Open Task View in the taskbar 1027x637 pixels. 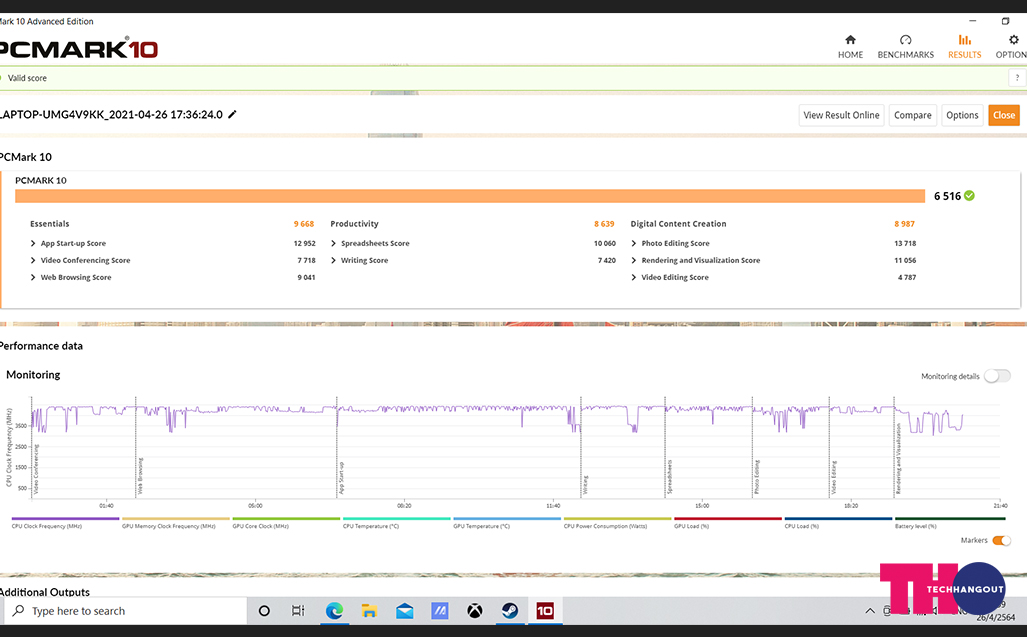click(x=298, y=611)
